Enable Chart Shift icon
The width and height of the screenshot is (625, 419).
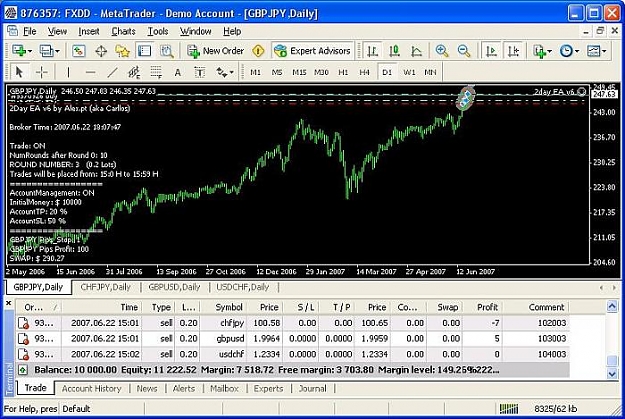[x=513, y=51]
